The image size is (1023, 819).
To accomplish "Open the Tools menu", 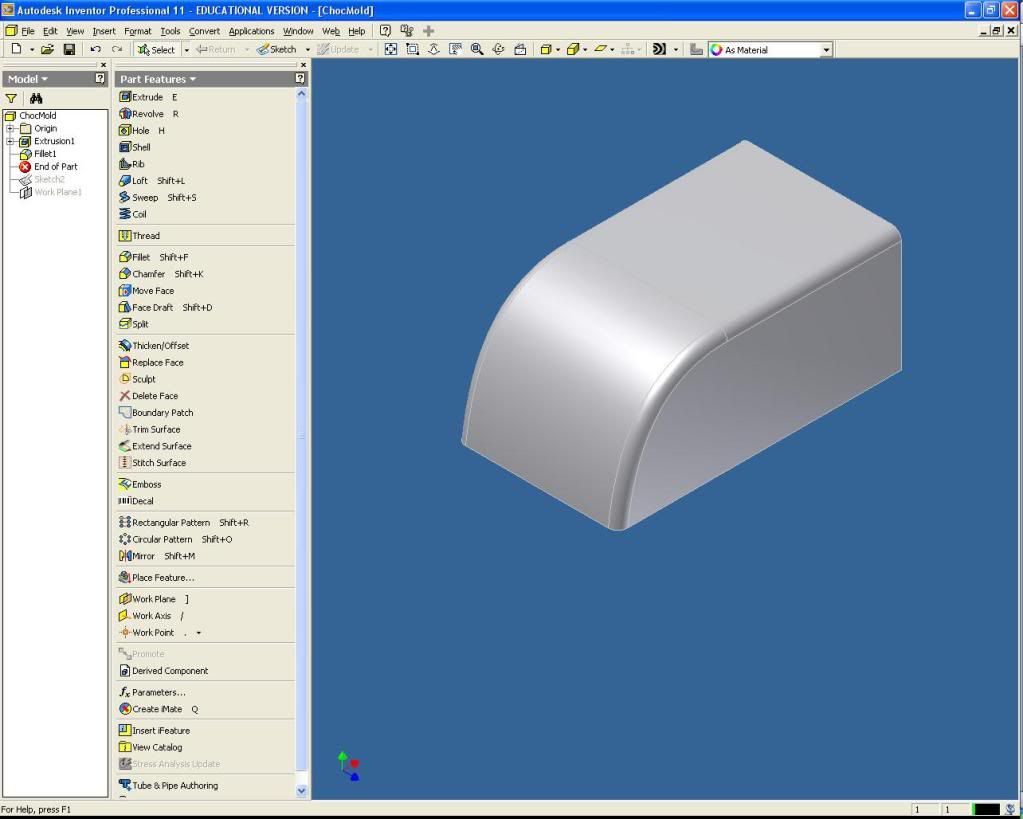I will click(x=170, y=31).
